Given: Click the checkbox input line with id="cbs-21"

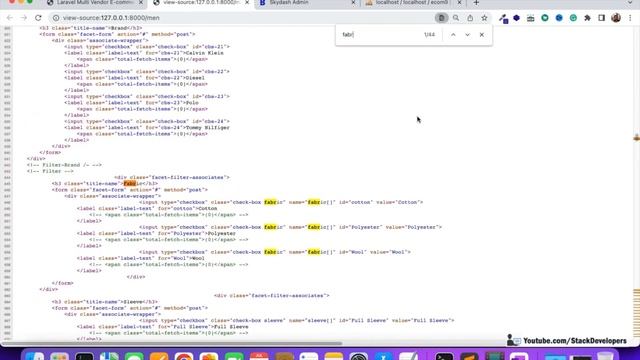Looking at the screenshot, I should pyautogui.click(x=147, y=47).
